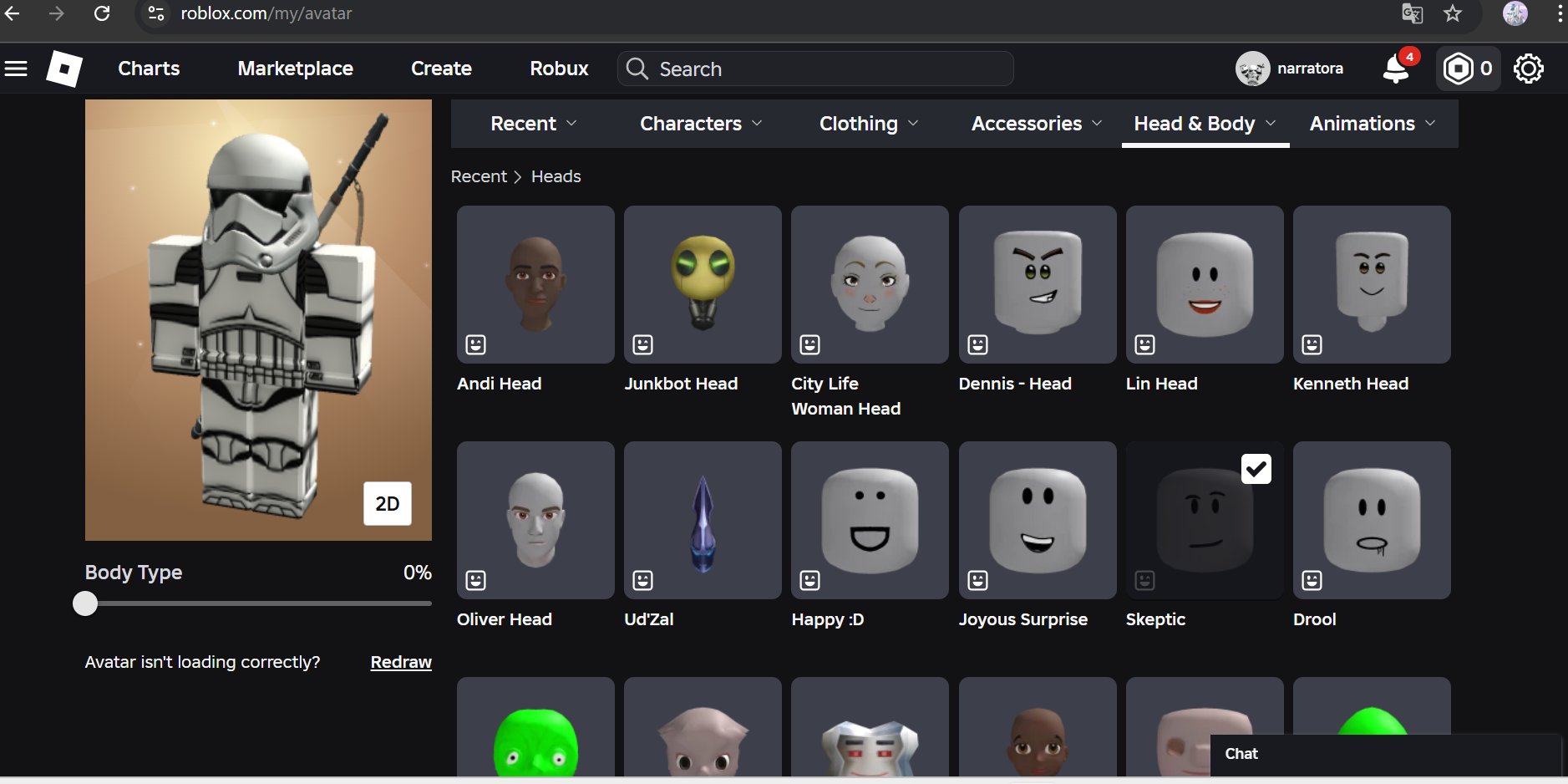Open the Chat panel

pyautogui.click(x=1385, y=755)
